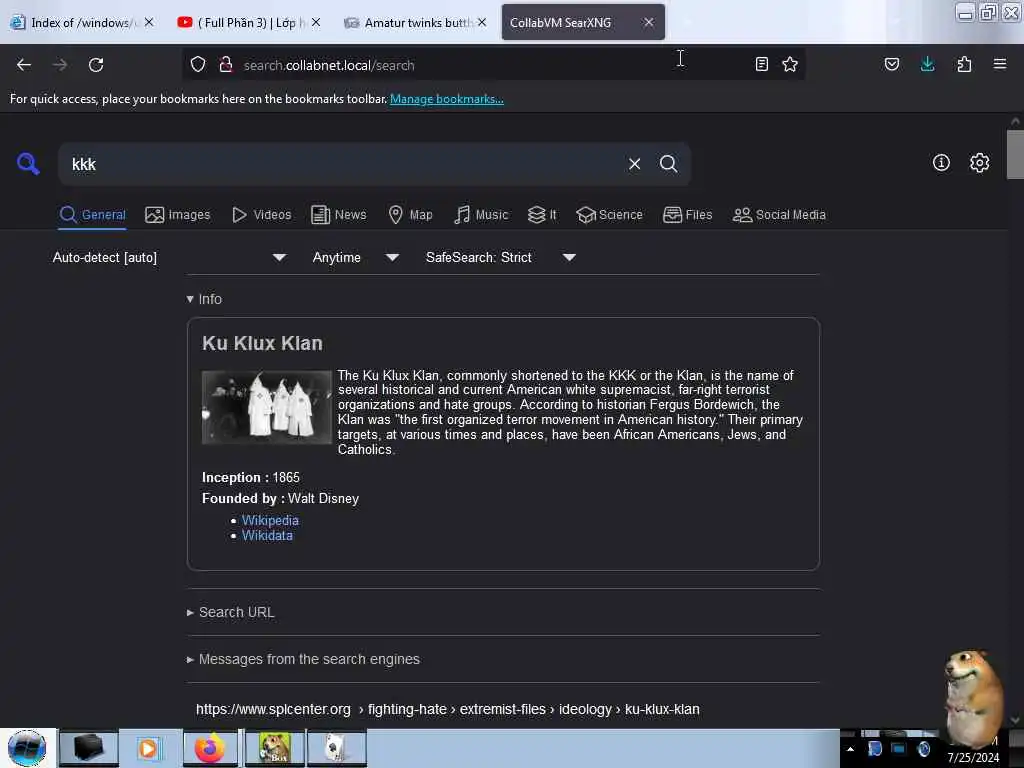Open the Bon taskbar application icon

[x=274, y=748]
